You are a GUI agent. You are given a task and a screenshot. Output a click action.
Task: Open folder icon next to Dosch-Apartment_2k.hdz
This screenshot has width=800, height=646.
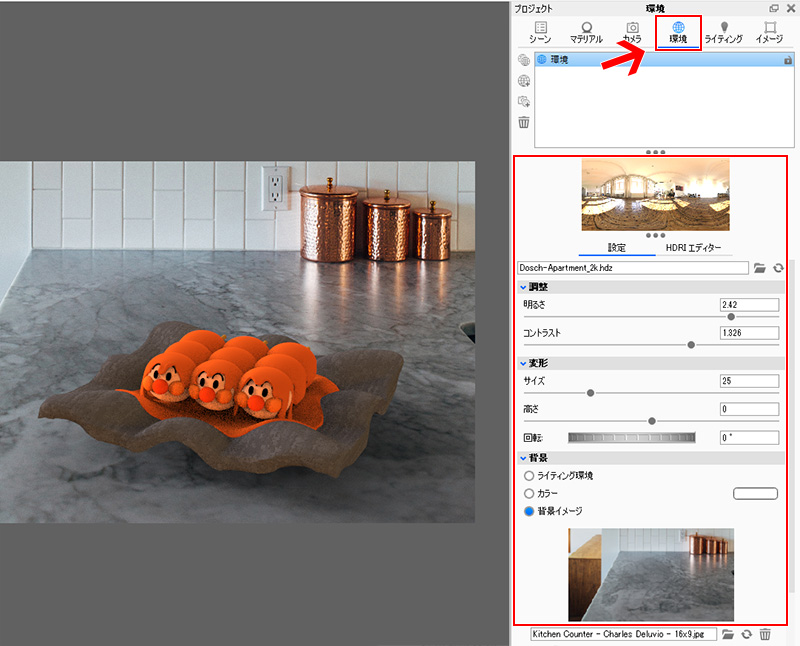click(x=760, y=268)
